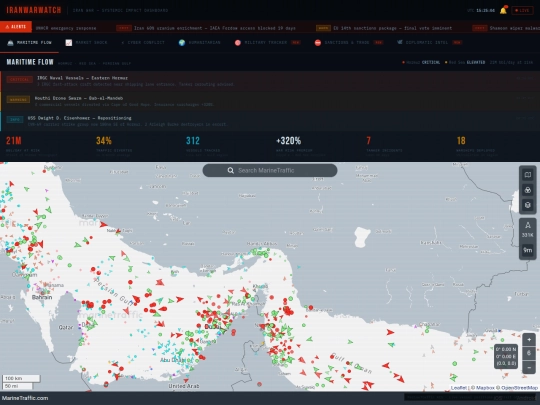This screenshot has height=405, width=540.
Task: Click the coordinates readout box
Action: [506, 356]
